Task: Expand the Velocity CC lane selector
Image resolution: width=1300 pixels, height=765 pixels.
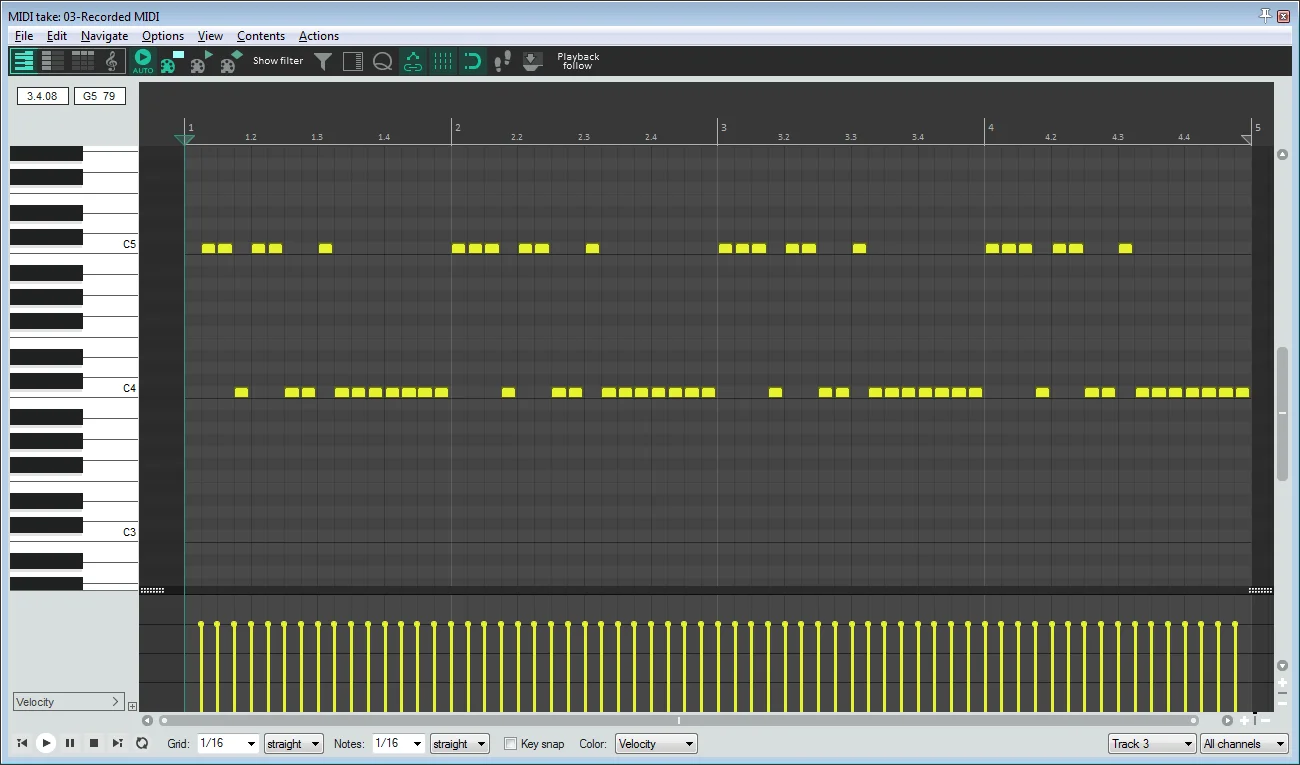Action: tap(68, 702)
